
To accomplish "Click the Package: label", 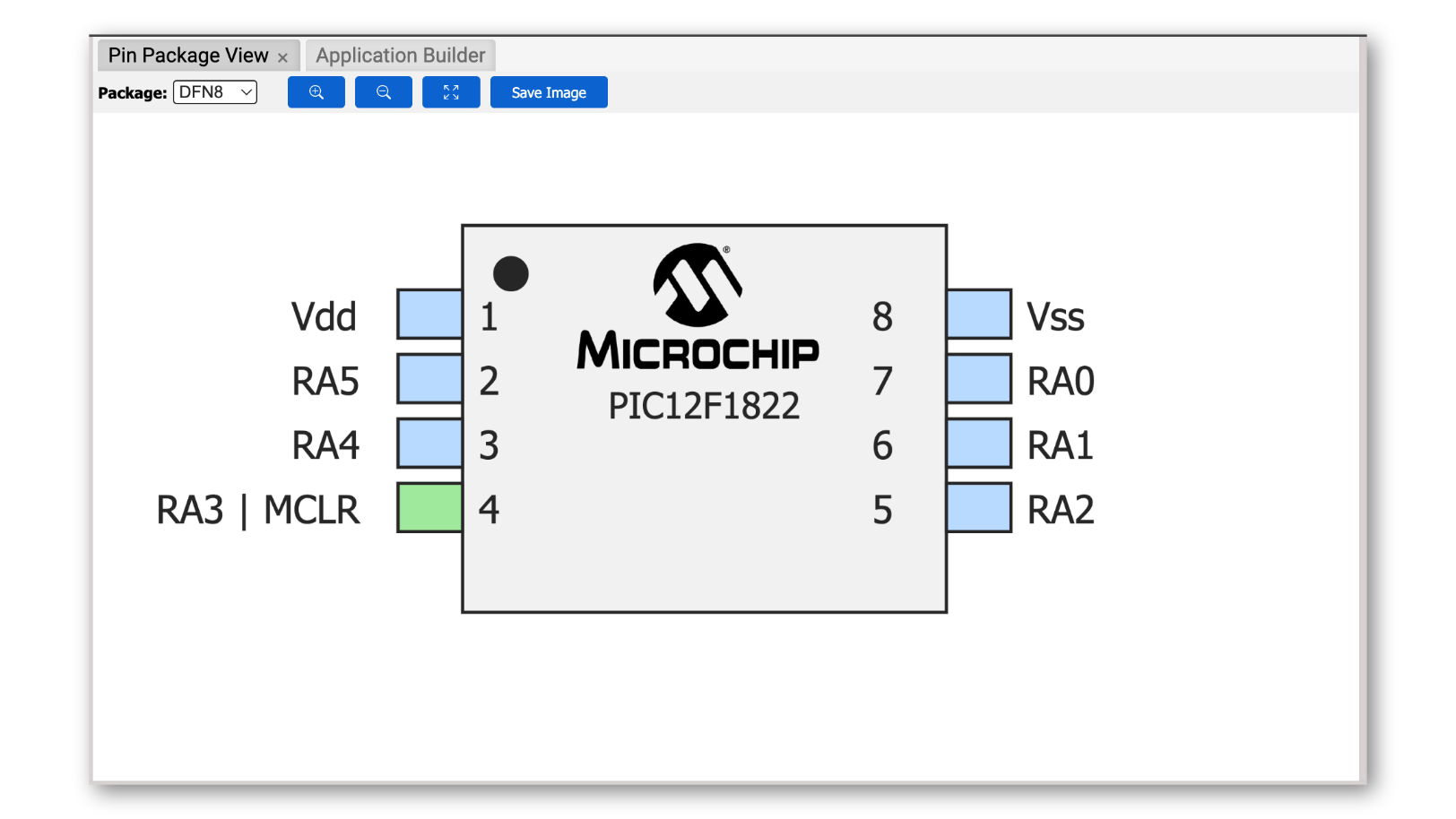I will point(133,93).
